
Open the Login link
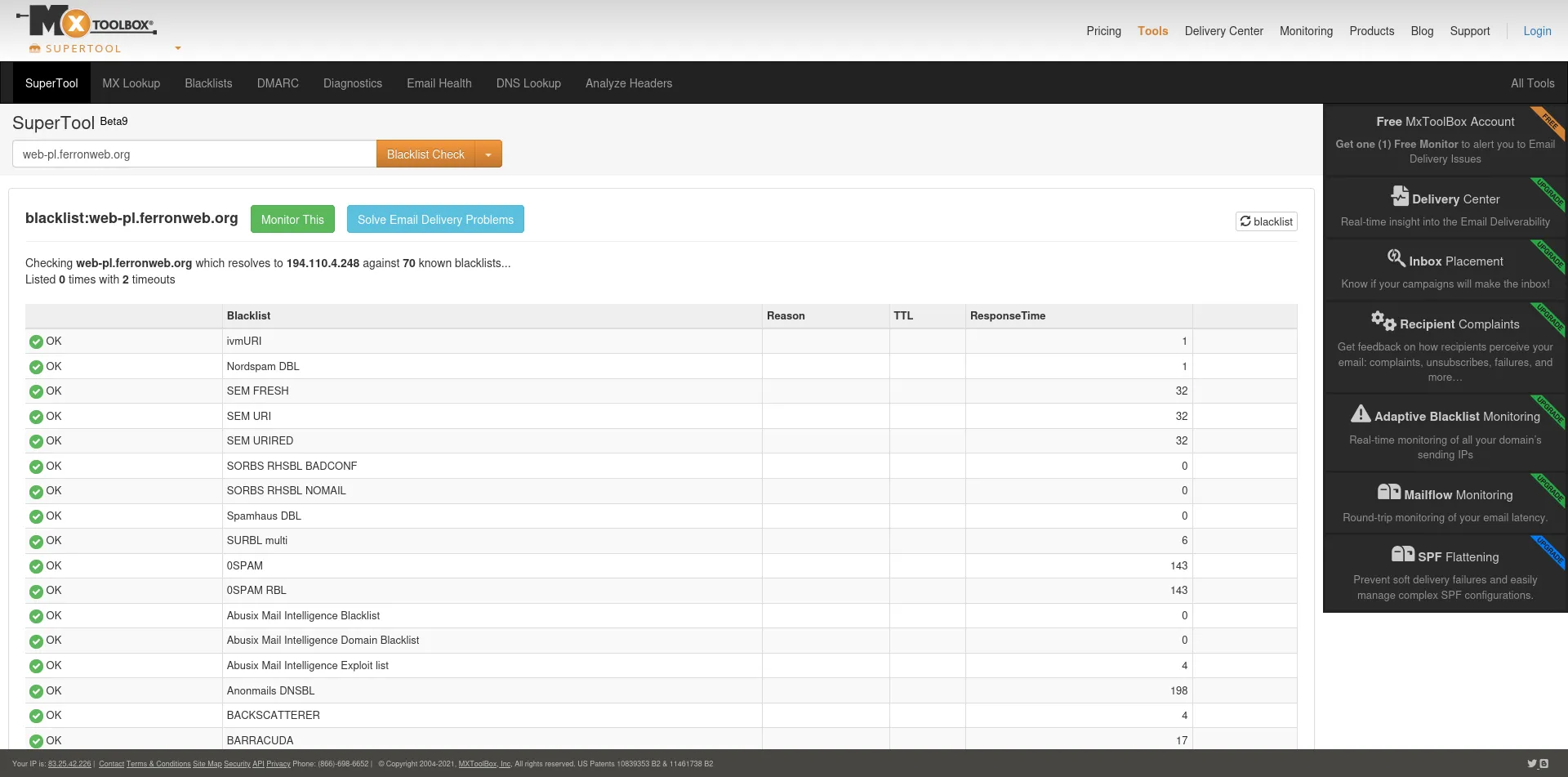[1538, 31]
